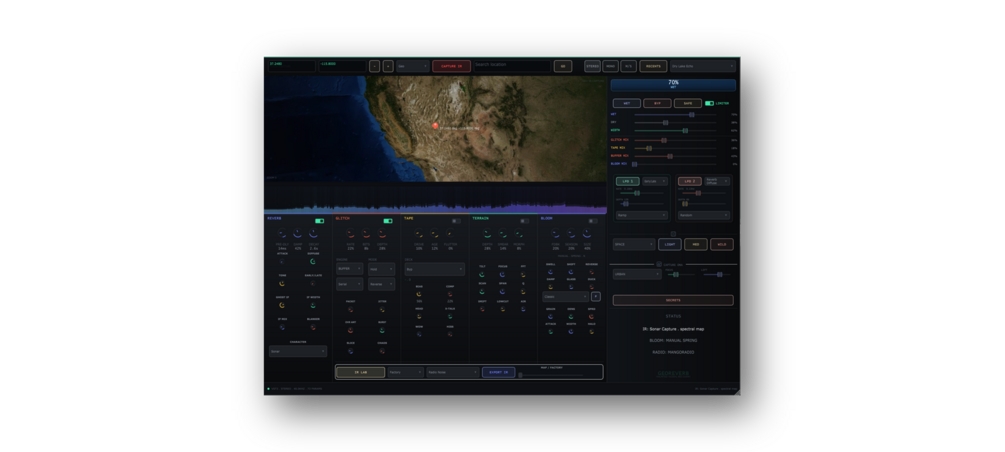Open the Bloom Classic dropdown
The height and width of the screenshot is (452, 1005).
click(x=565, y=297)
